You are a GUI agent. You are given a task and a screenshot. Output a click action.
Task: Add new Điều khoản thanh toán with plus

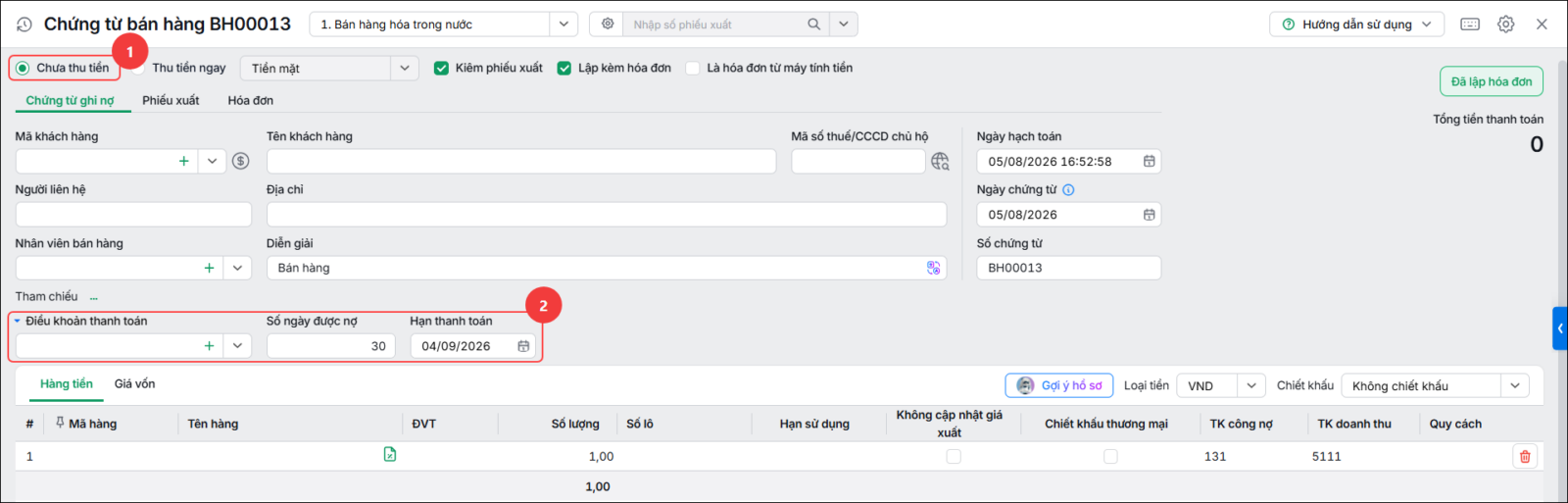click(x=209, y=346)
